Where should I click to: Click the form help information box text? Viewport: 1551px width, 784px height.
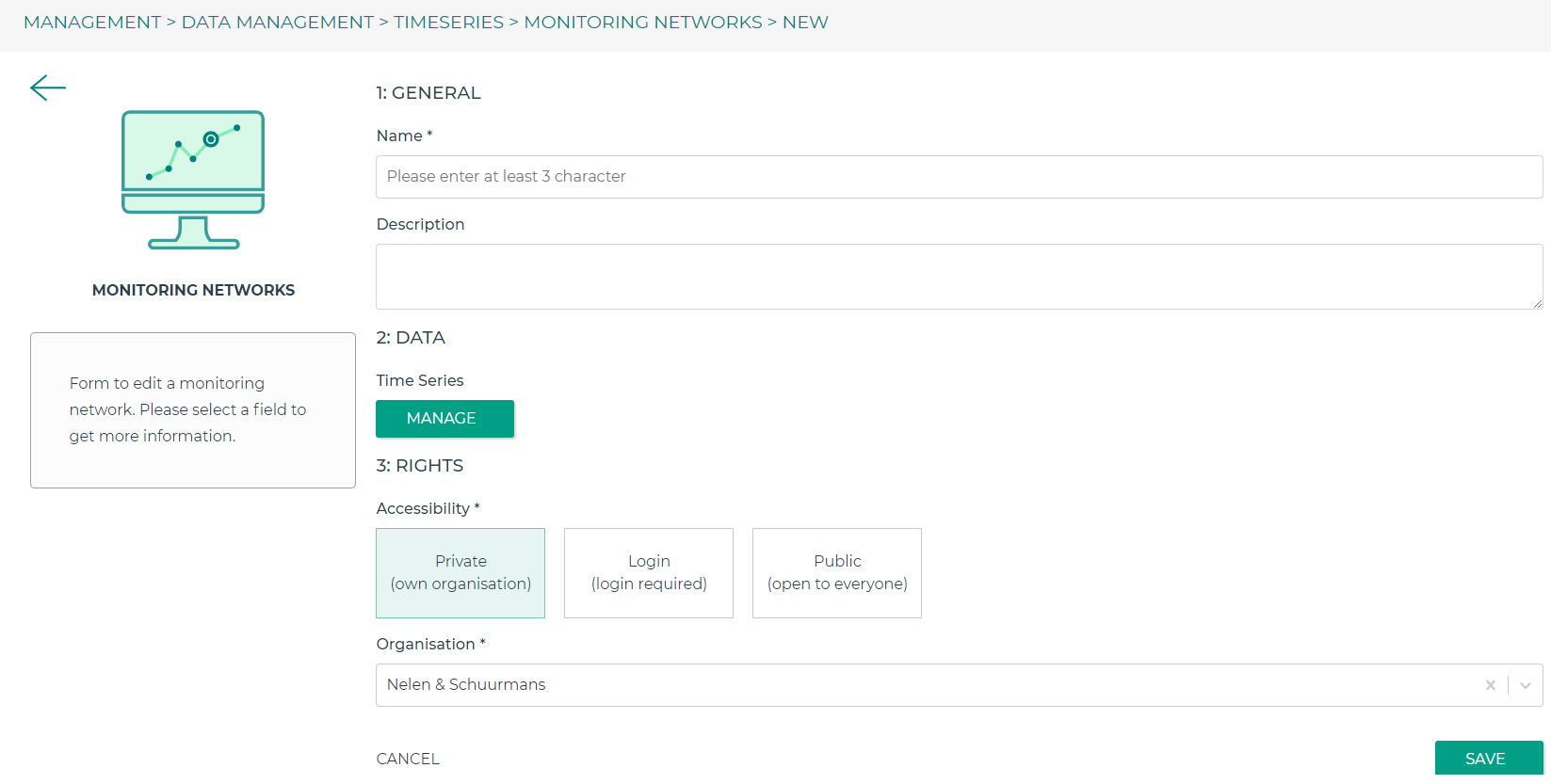[188, 409]
